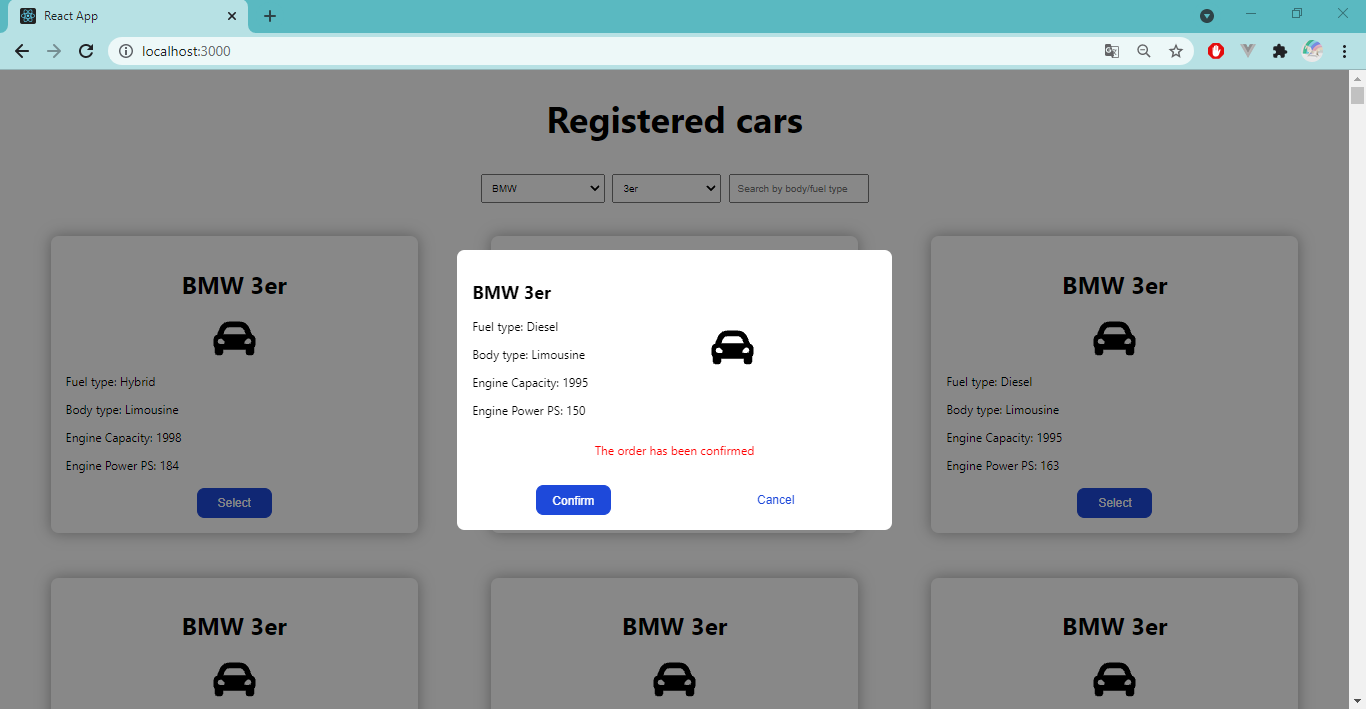Open the BMW brand dropdown

tap(542, 188)
